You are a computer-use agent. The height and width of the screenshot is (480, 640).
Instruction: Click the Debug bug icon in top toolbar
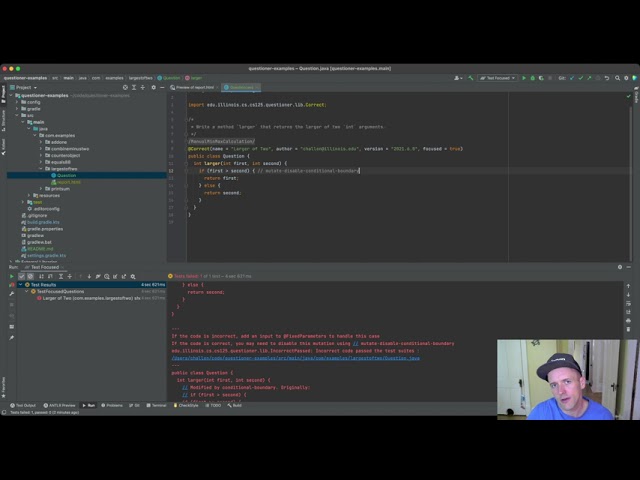tap(532, 78)
